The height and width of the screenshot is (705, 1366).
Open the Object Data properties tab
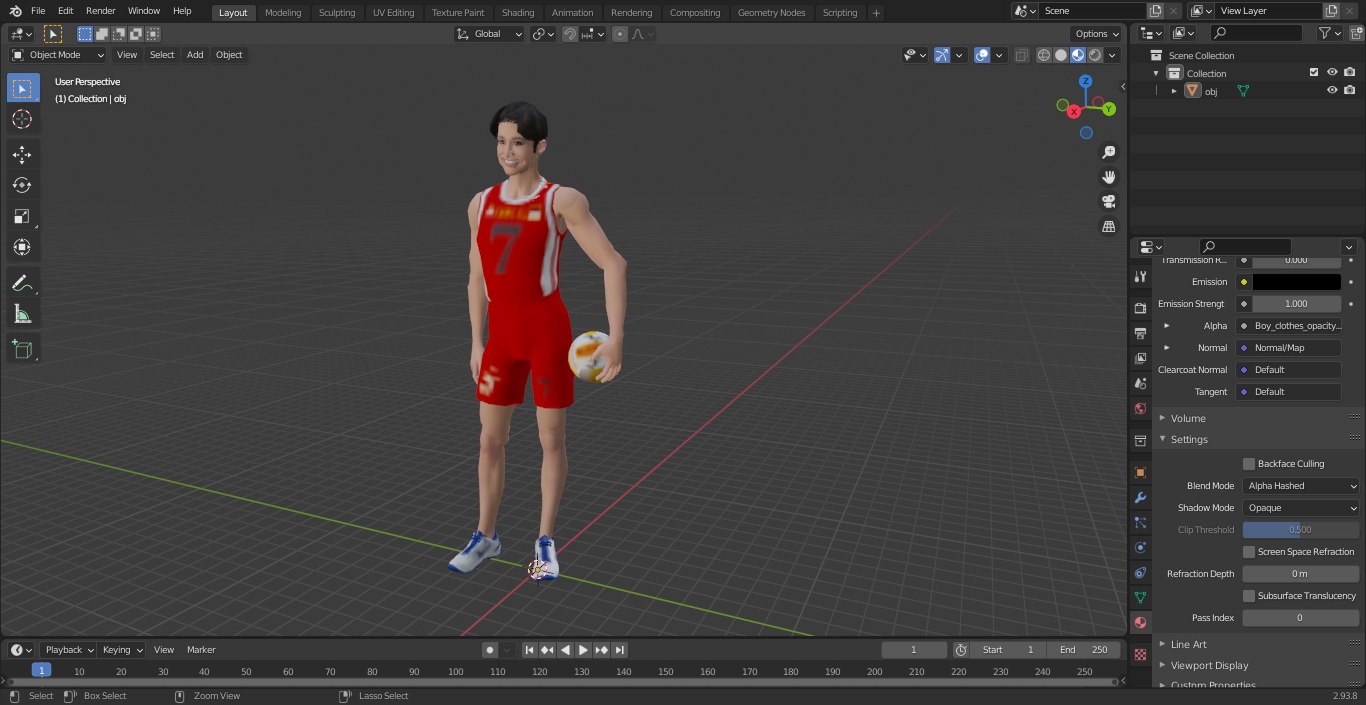1140,597
